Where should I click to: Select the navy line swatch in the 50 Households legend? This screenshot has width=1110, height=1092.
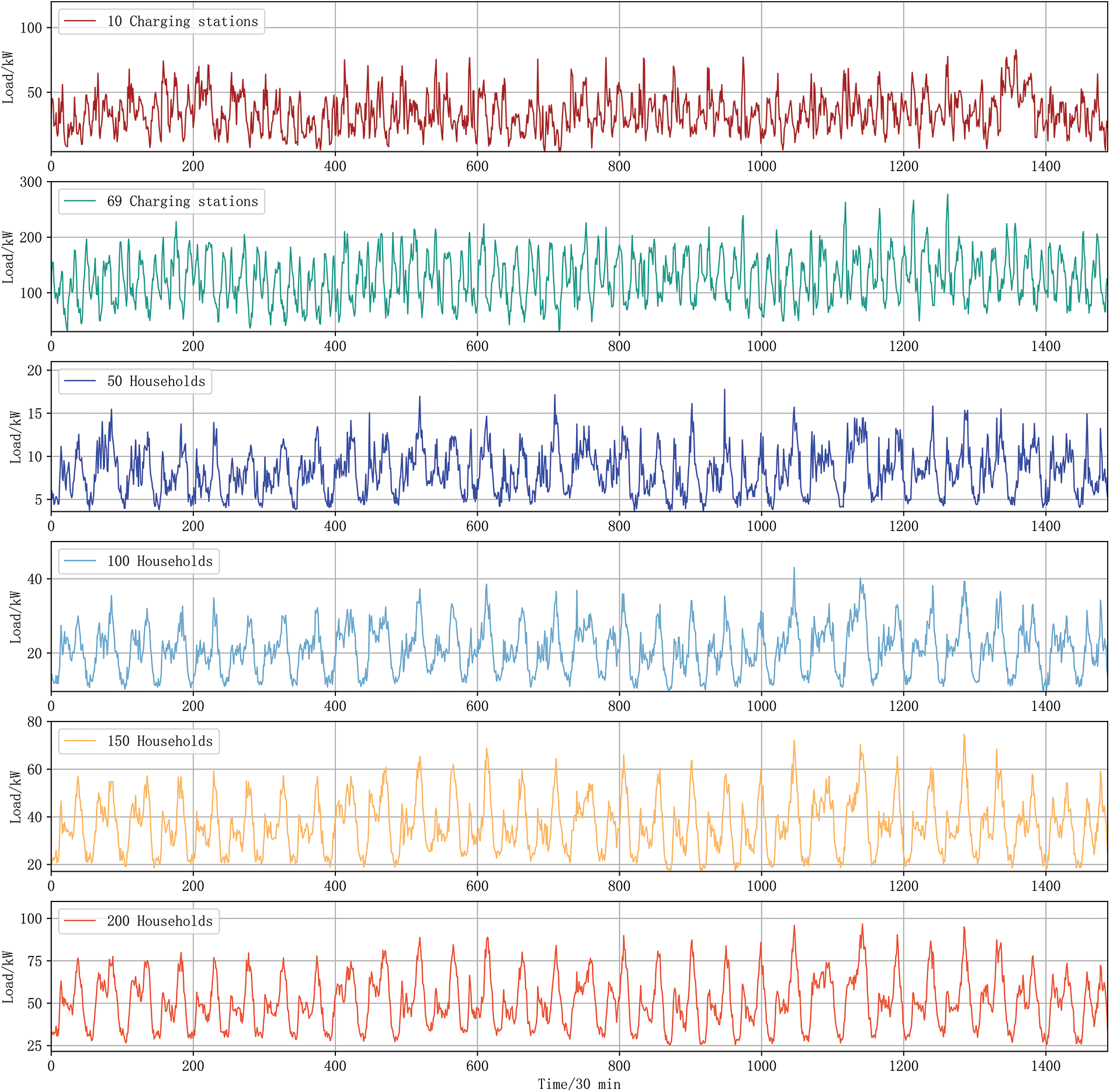pyautogui.click(x=80, y=382)
